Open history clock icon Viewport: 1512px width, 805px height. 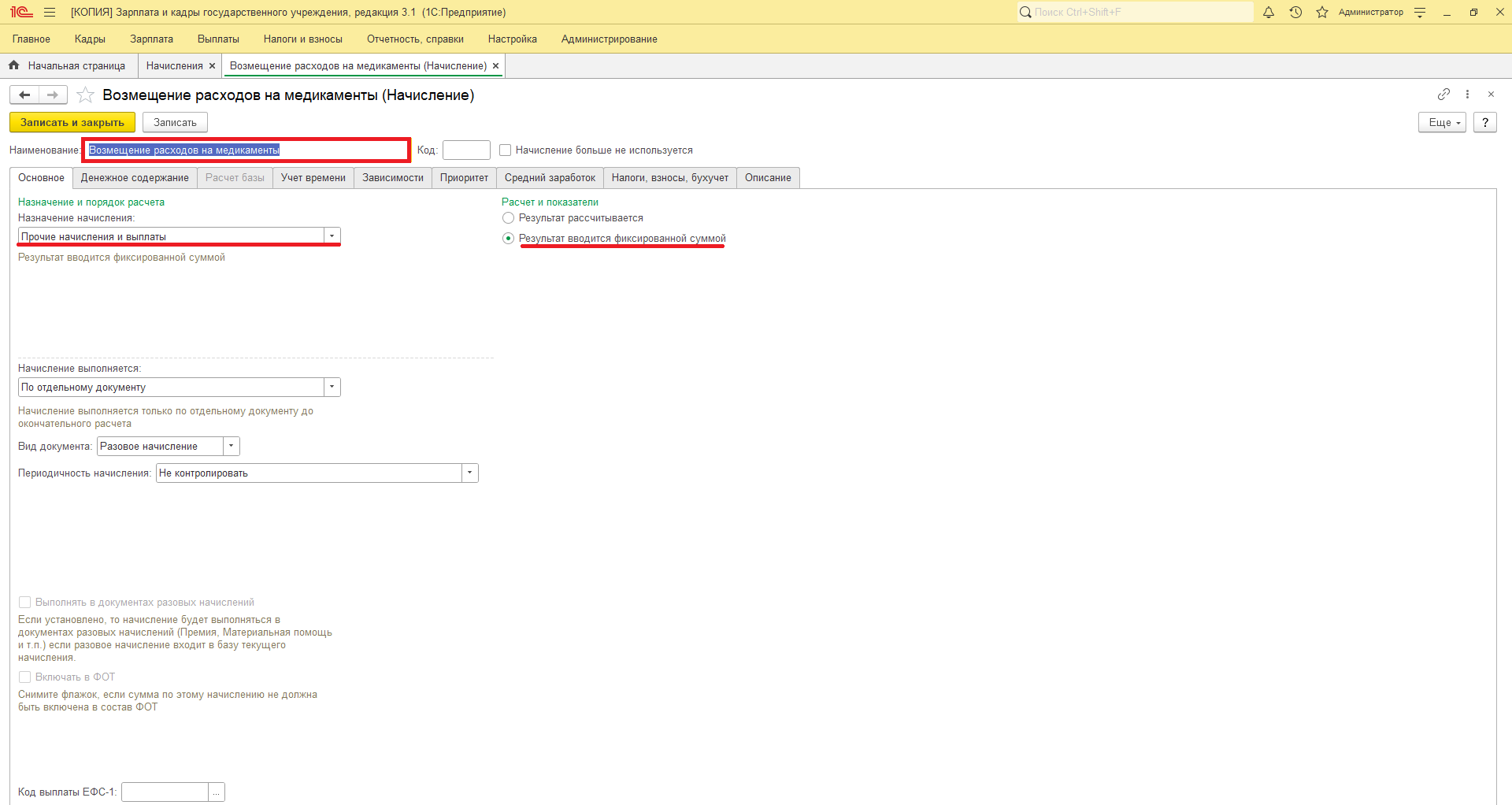coord(1295,13)
